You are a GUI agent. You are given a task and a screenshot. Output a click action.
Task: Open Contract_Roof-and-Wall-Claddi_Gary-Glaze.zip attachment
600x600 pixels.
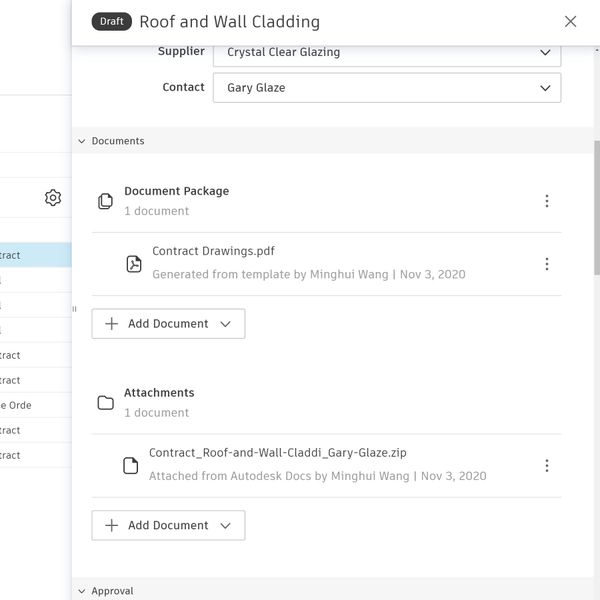tap(277, 453)
